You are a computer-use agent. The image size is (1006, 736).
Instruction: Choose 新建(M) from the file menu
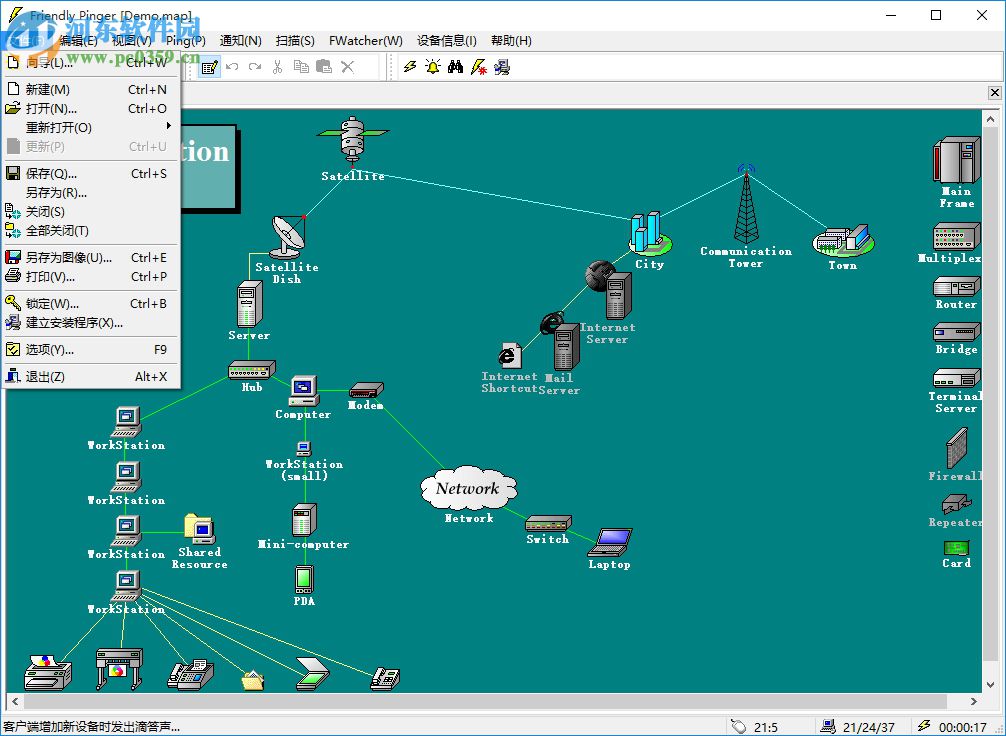pyautogui.click(x=90, y=89)
